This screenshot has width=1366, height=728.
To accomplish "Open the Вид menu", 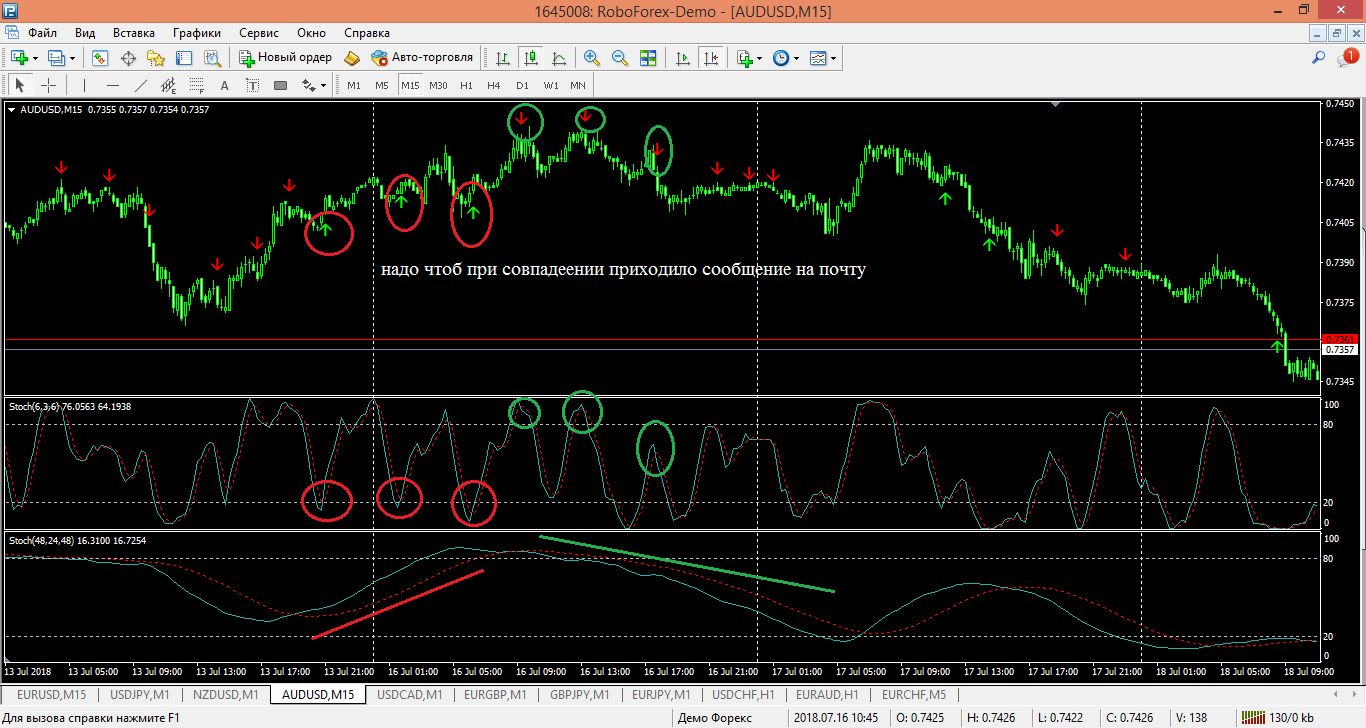I will coord(86,32).
